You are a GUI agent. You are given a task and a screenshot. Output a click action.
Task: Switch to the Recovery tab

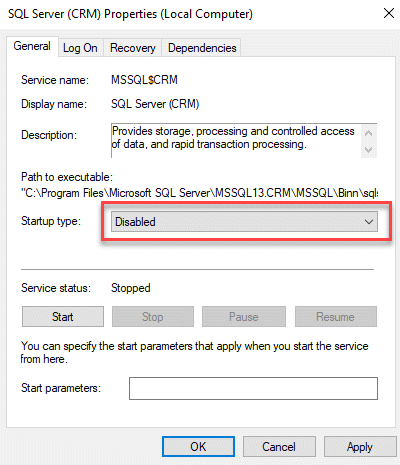[x=133, y=48]
